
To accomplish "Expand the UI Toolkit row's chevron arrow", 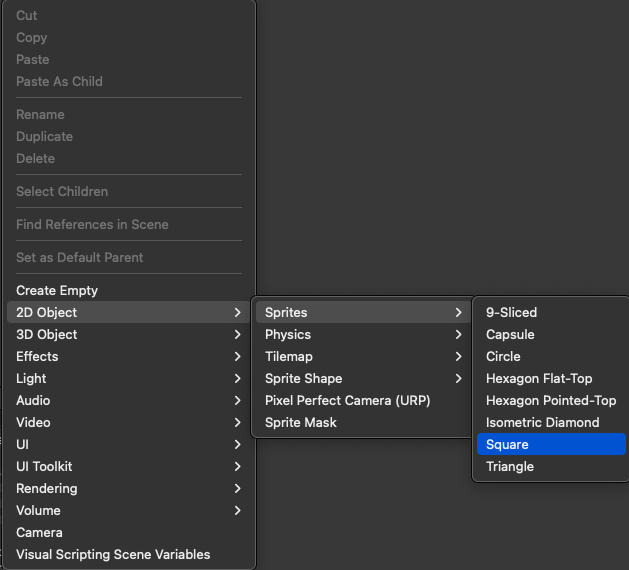I will point(237,467).
